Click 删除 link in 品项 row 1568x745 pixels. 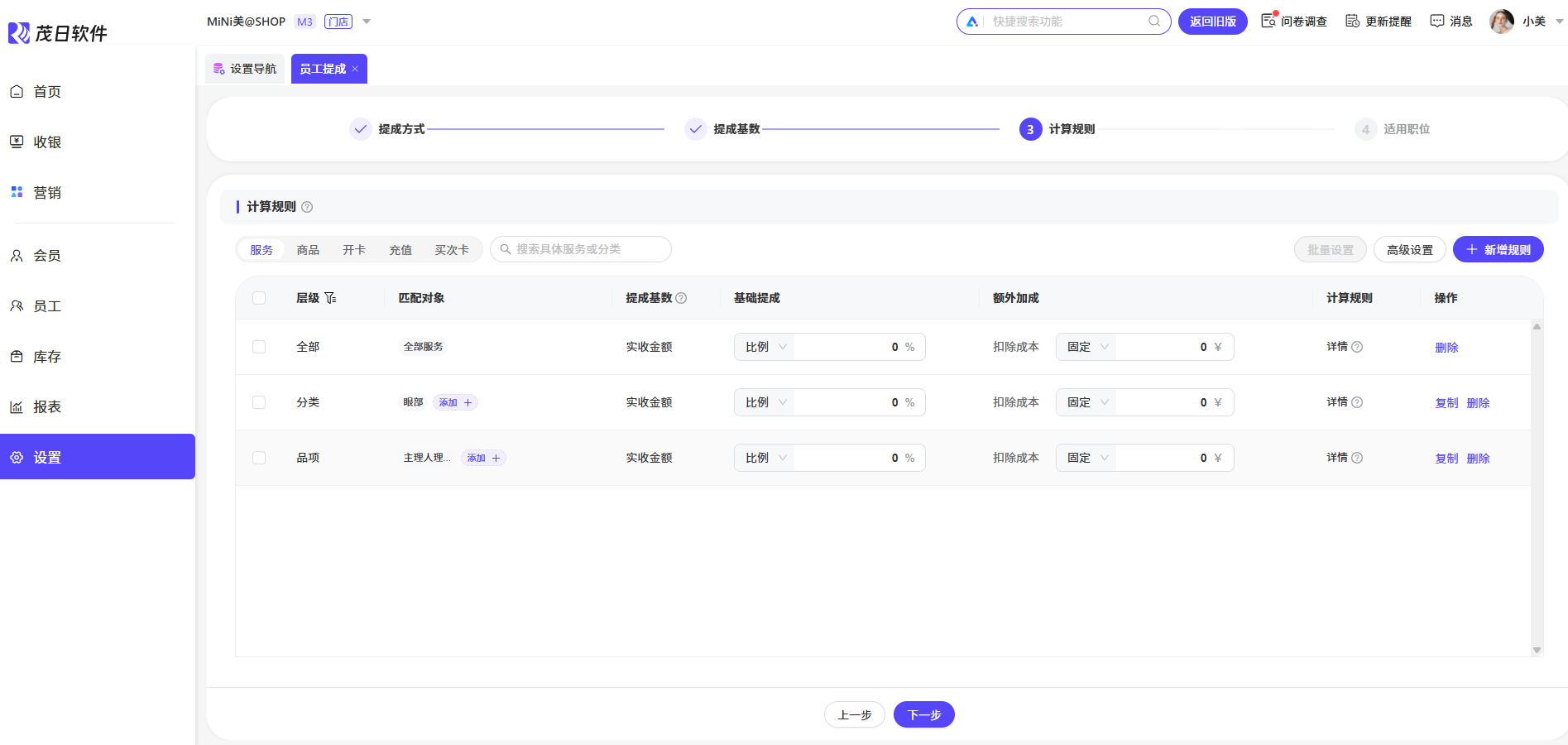[x=1478, y=459]
